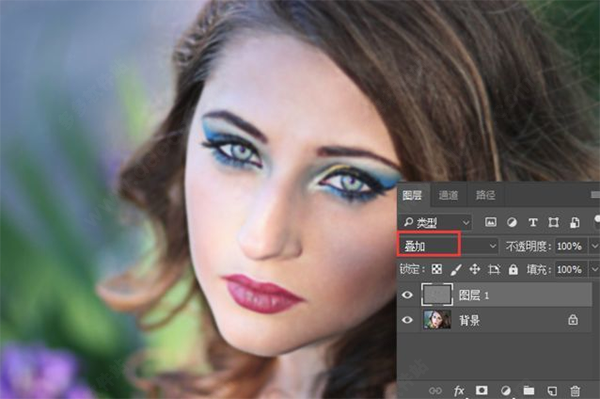
Task: Expand the 不透明度 opacity dropdown arrow
Action: (595, 246)
